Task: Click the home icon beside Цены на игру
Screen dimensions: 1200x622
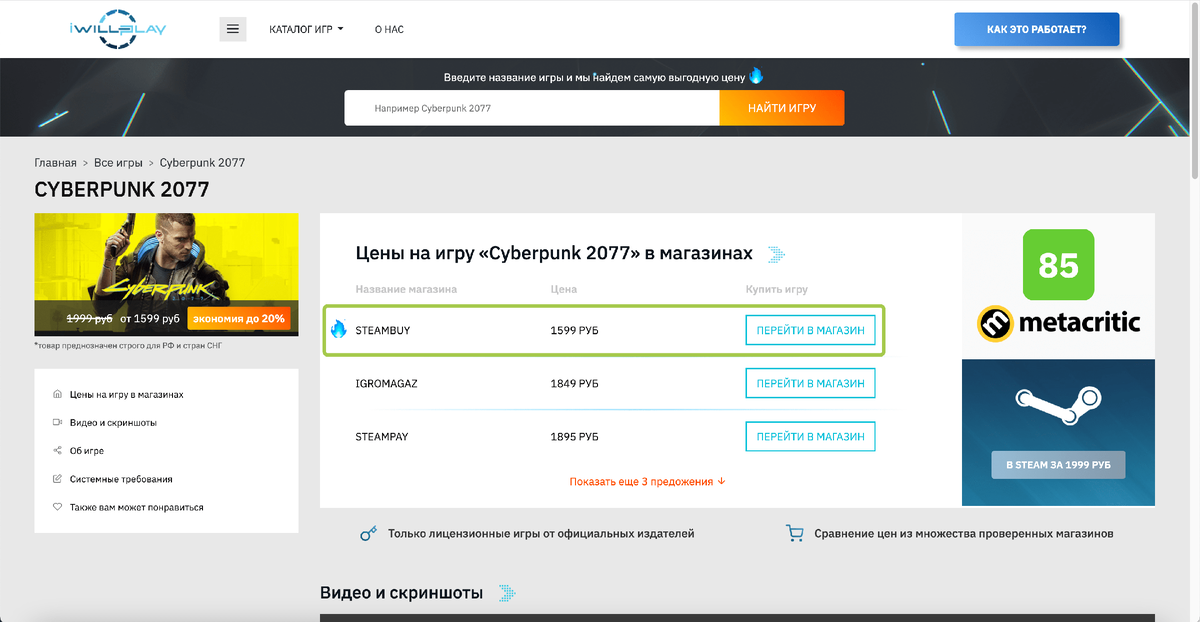Action: pyautogui.click(x=57, y=394)
